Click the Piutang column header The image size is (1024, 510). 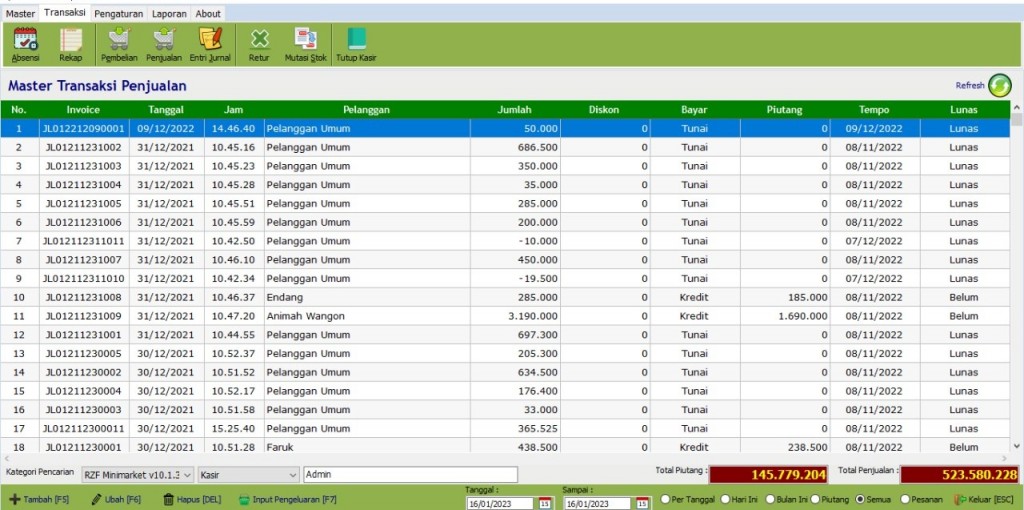(x=784, y=110)
